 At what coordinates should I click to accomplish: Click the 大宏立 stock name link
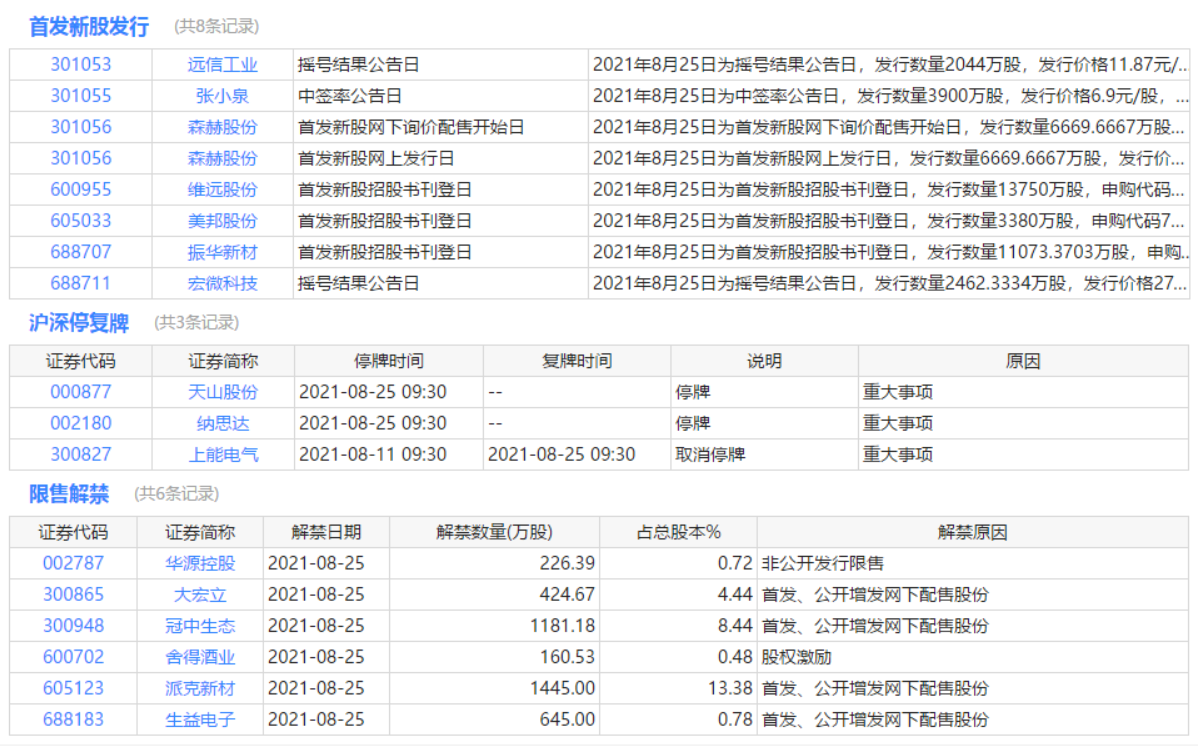point(200,595)
